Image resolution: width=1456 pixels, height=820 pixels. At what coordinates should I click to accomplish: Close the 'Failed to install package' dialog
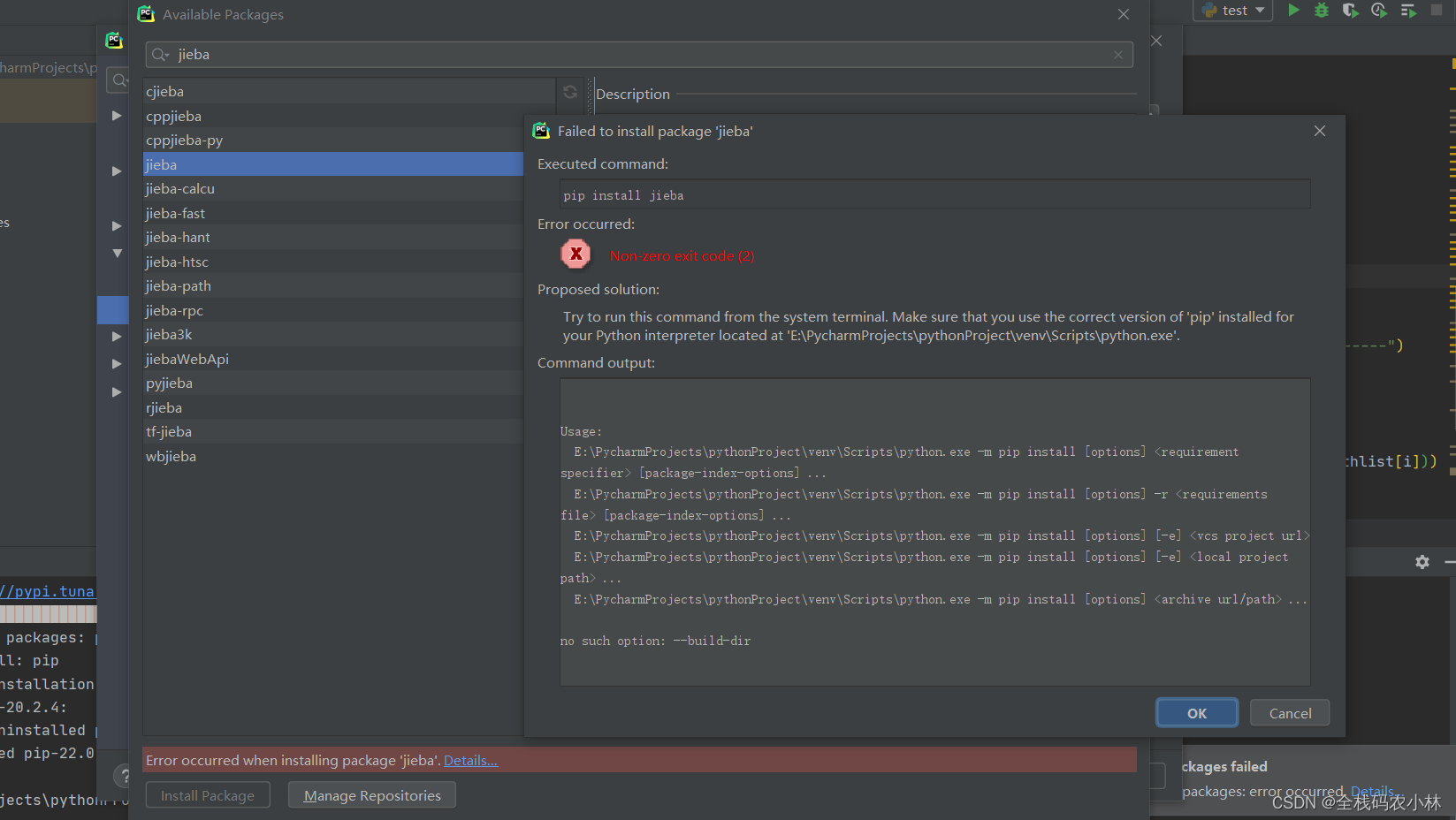(1320, 131)
